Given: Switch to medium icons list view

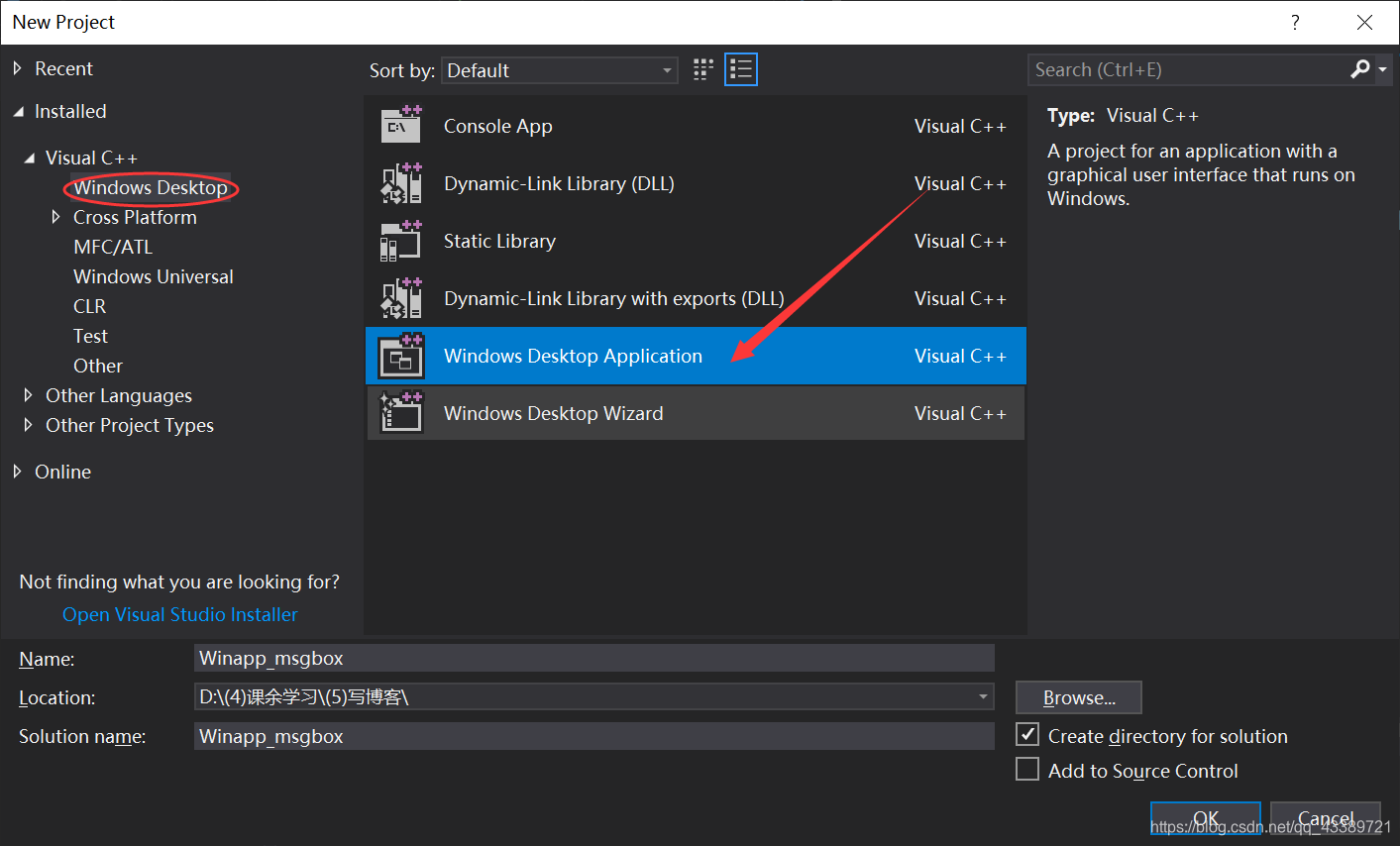Looking at the screenshot, I should point(741,69).
